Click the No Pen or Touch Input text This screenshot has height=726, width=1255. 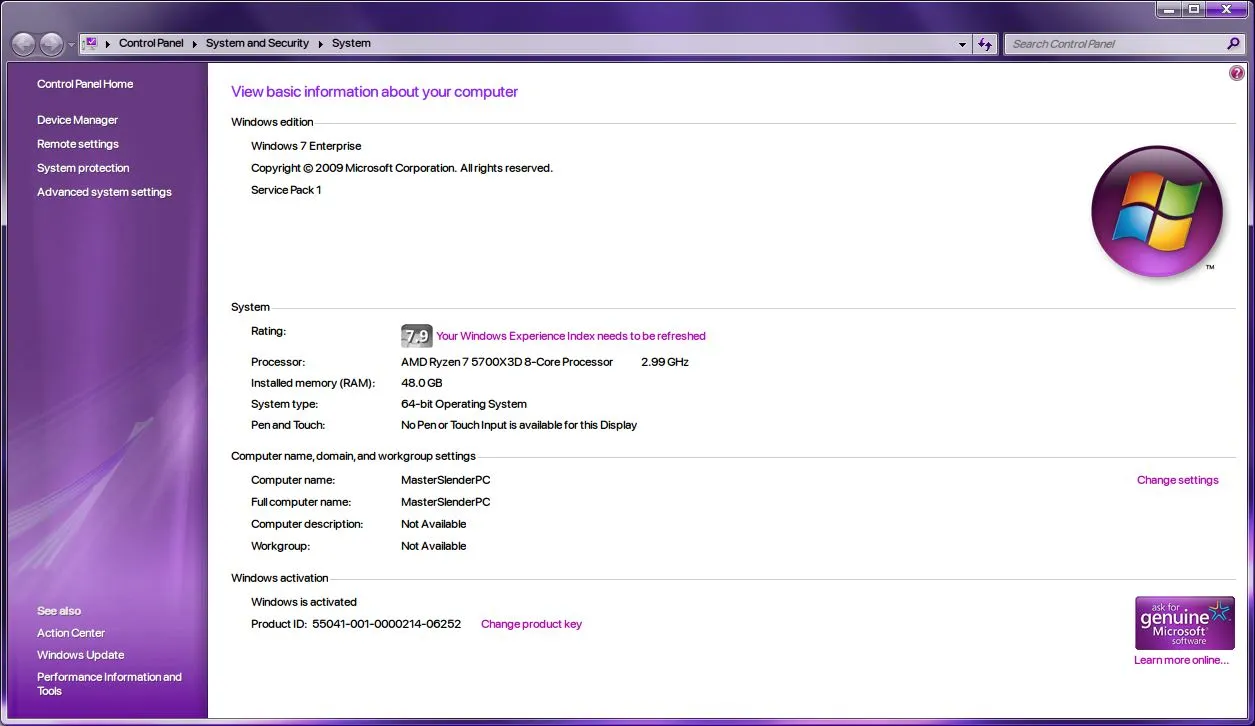click(x=519, y=425)
